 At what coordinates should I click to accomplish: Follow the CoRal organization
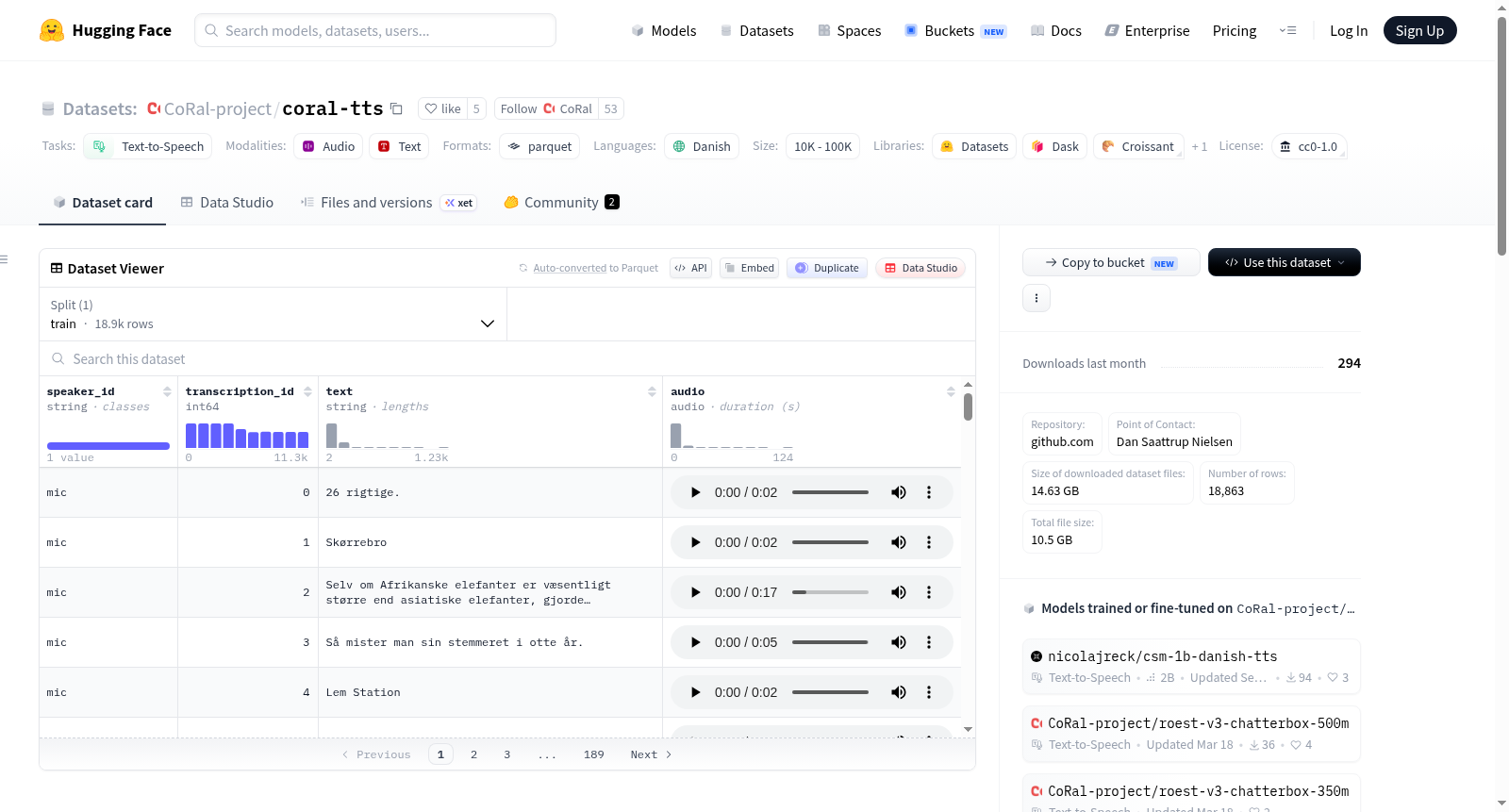(547, 108)
